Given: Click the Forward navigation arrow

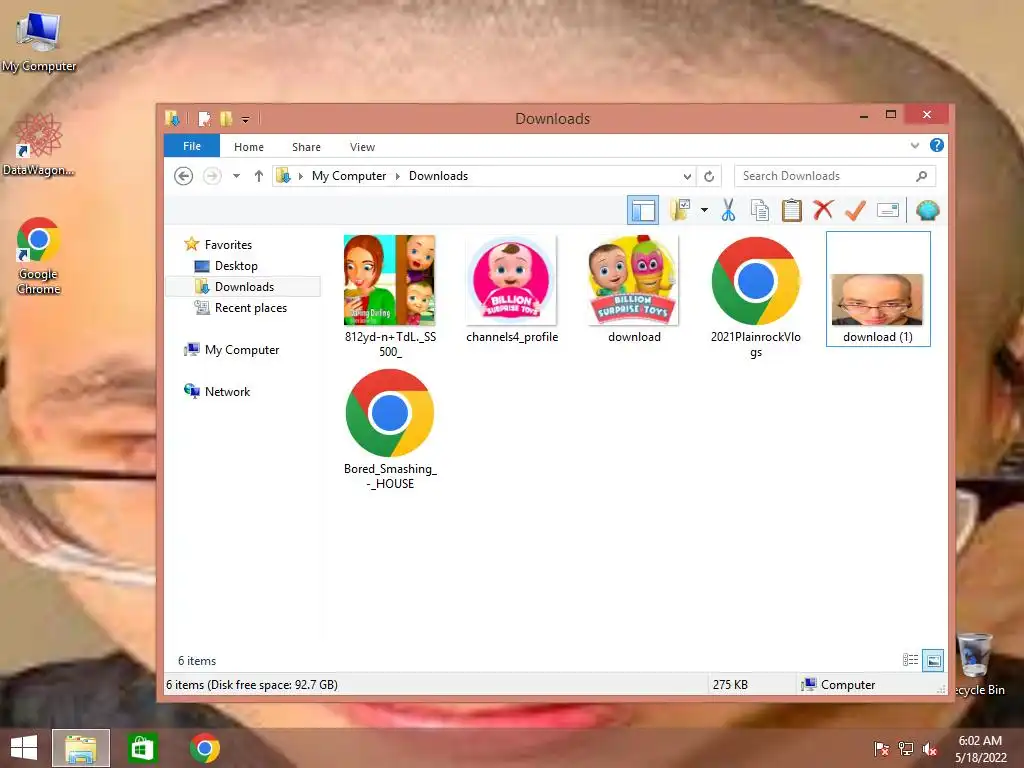Looking at the screenshot, I should [x=212, y=176].
